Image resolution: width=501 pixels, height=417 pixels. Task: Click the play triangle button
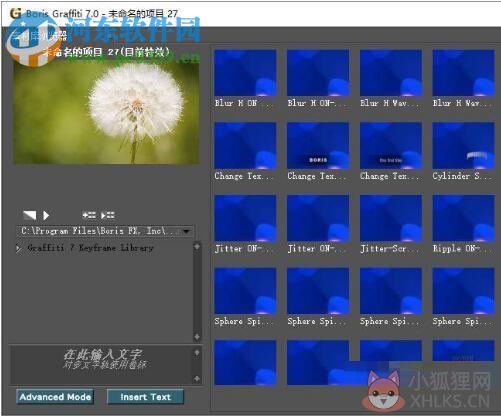coord(46,215)
